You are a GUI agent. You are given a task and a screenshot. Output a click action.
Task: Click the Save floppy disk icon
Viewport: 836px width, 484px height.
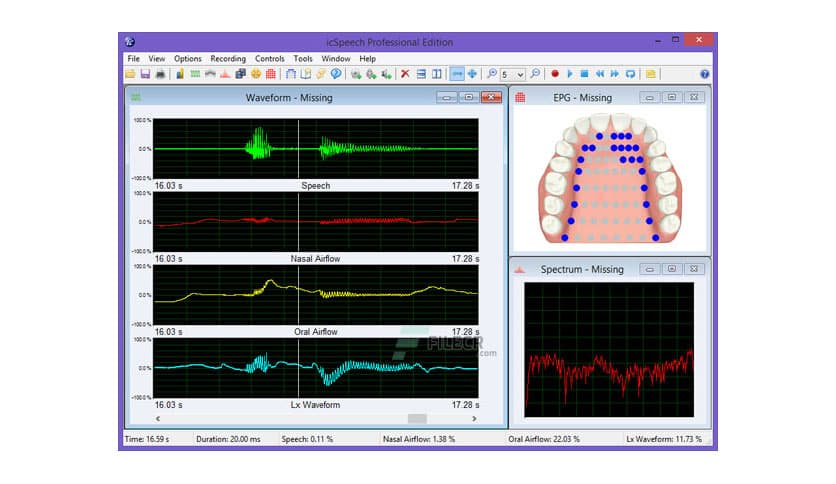145,74
